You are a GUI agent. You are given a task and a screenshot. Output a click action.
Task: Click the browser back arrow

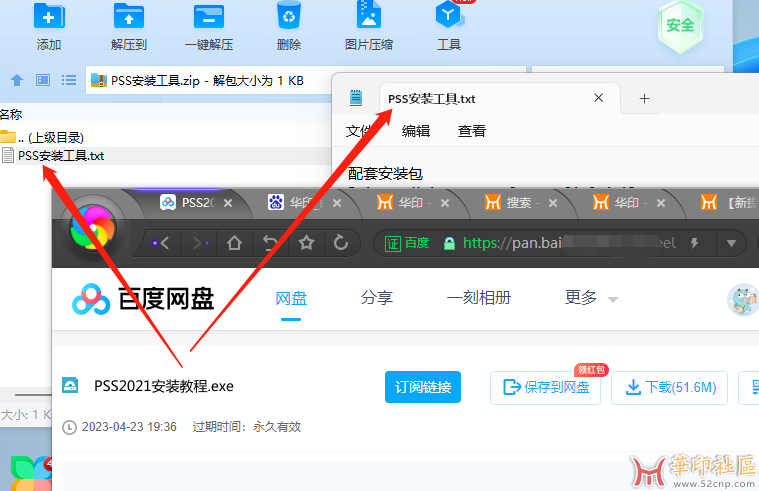pyautogui.click(x=161, y=243)
